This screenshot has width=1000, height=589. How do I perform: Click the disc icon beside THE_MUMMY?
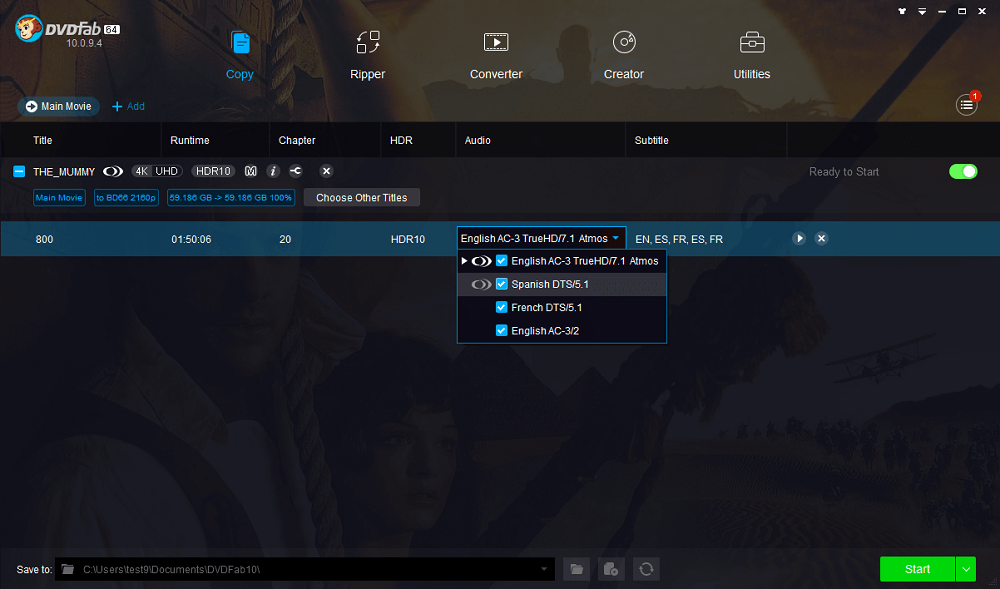click(x=113, y=171)
